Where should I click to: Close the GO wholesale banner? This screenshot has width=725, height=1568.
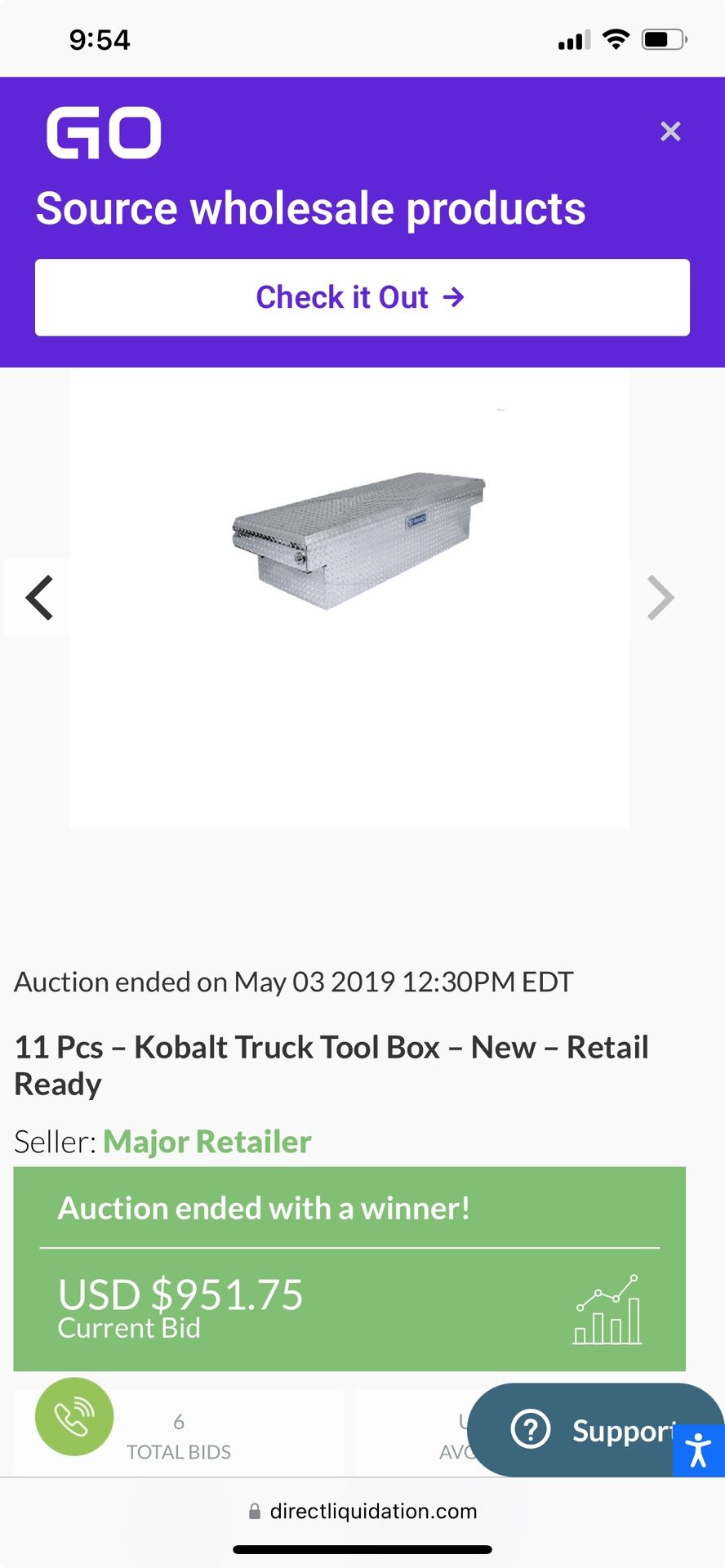[670, 131]
